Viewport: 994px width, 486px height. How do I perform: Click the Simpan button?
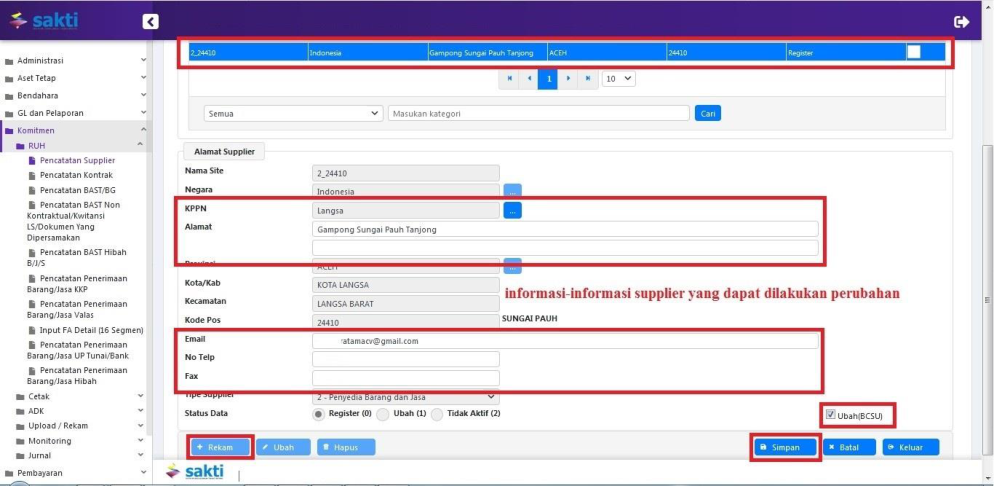(785, 447)
